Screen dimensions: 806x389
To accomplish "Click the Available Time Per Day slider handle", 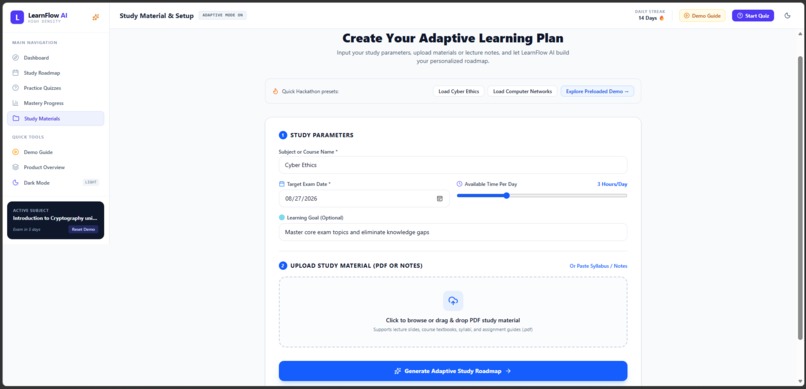I will point(506,195).
